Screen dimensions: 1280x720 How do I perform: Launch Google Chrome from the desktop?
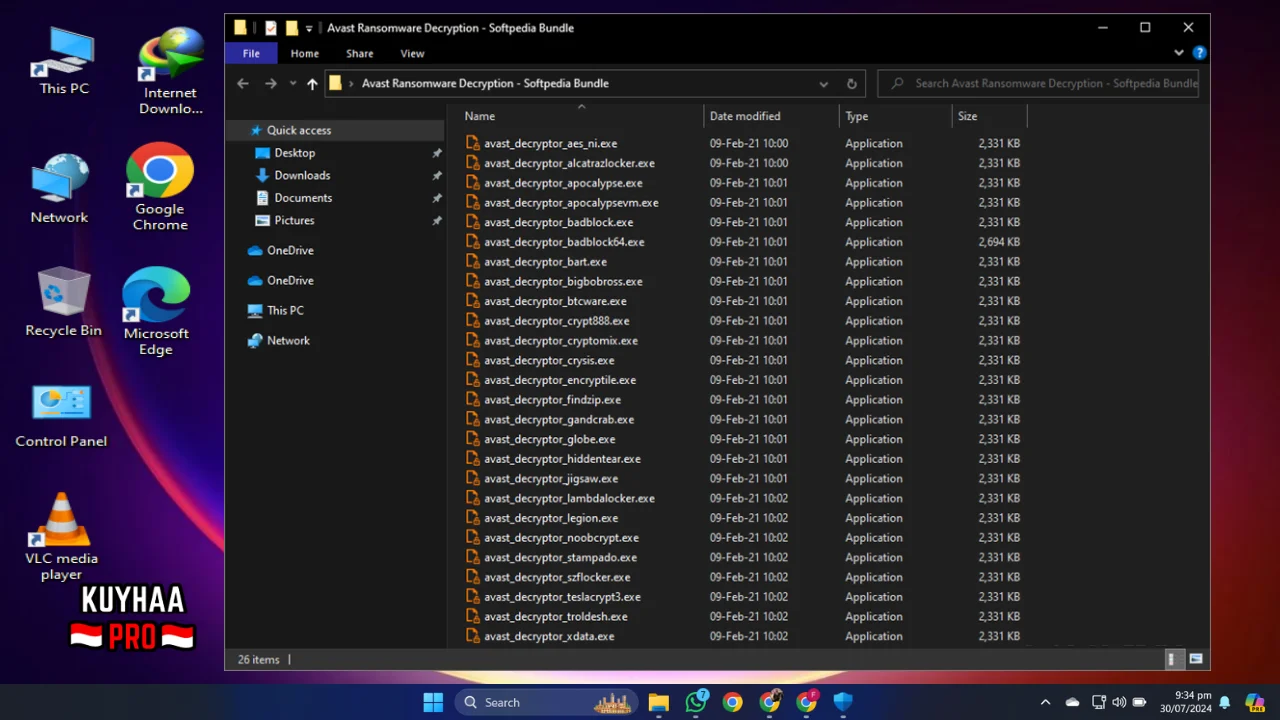click(x=160, y=186)
